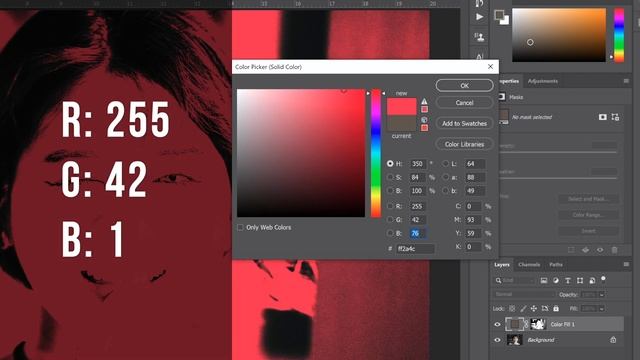The image size is (640, 360).
Task: Close the Color Picker dialog
Action: click(x=490, y=67)
